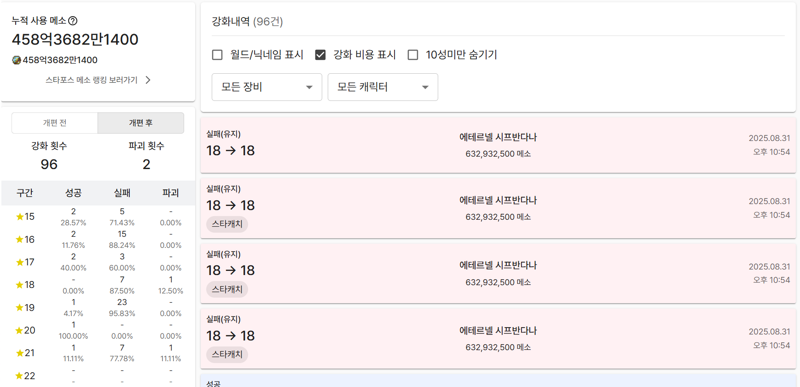Click the star icon for row 22

click(20, 376)
